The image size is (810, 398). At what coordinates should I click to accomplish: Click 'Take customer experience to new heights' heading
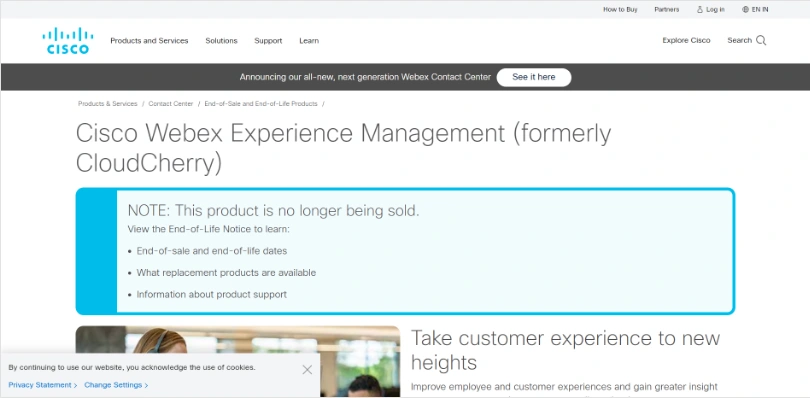pyautogui.click(x=566, y=350)
